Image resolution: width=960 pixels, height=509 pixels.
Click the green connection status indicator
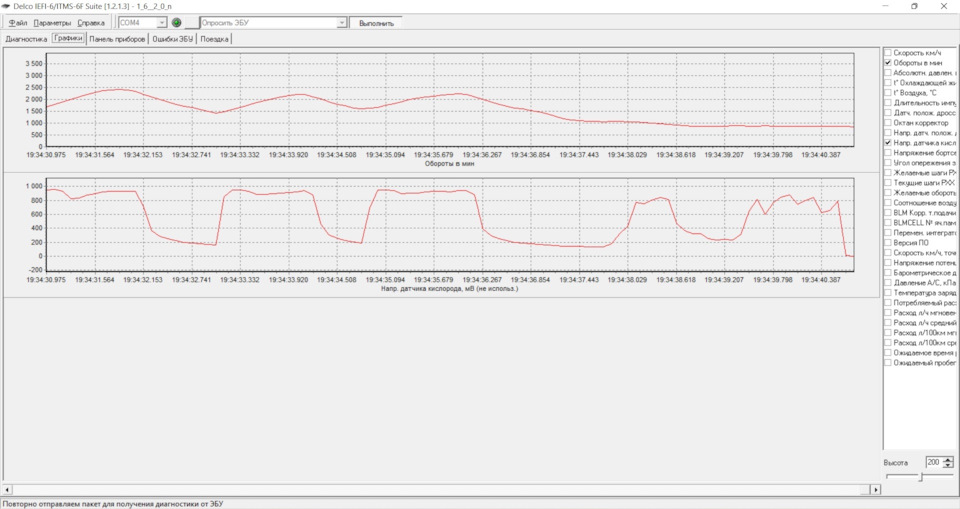click(176, 23)
